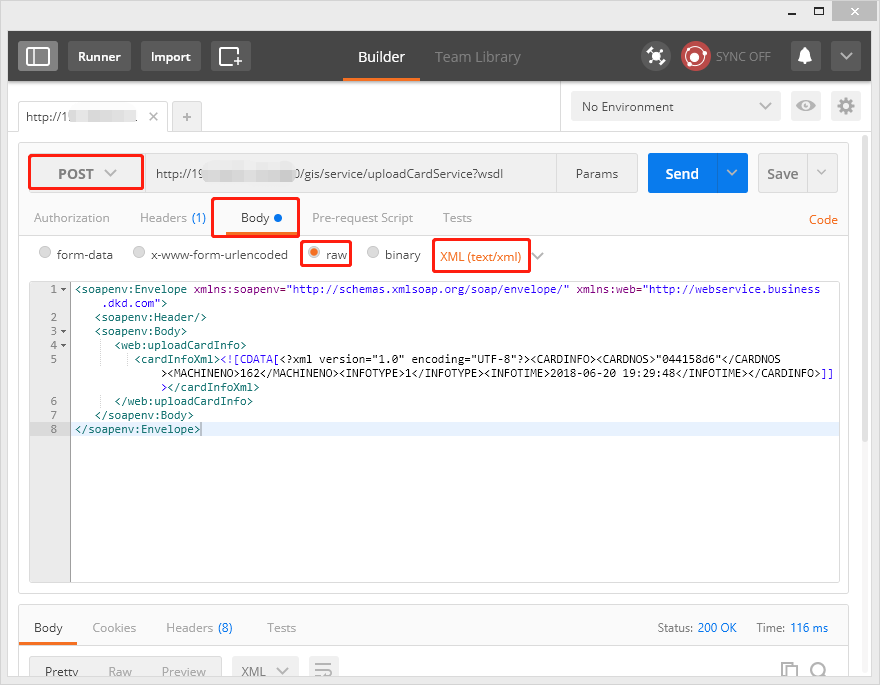Click the new window icon
Image resolution: width=880 pixels, height=685 pixels.
click(x=230, y=56)
